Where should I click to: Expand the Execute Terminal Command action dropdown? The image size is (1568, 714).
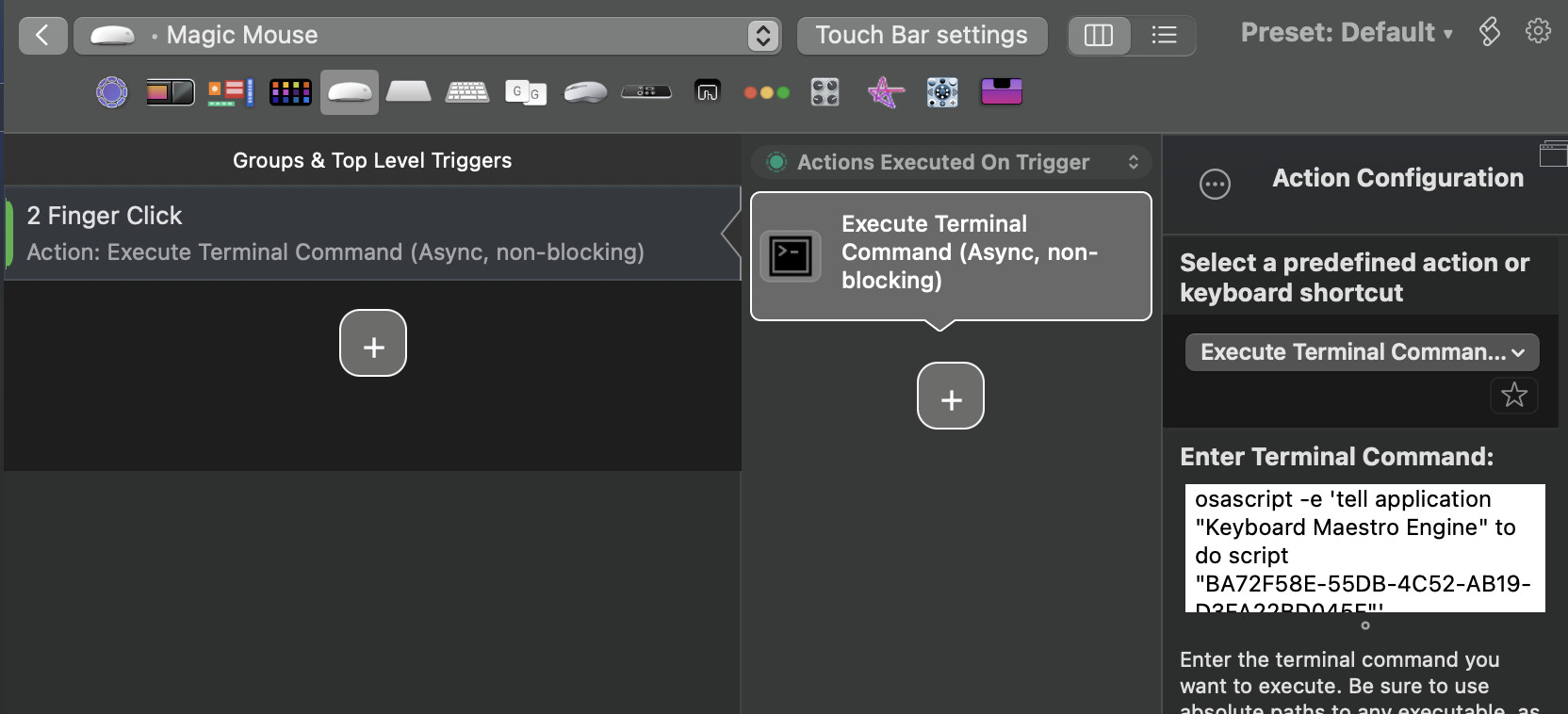coord(1362,352)
